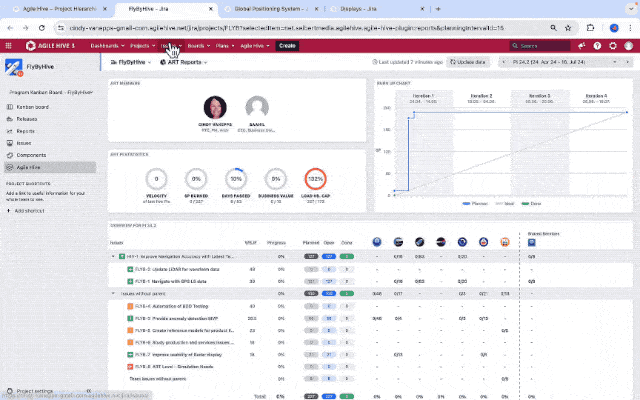The height and width of the screenshot is (400, 640).
Task: Open the PI 24.2 planning interval dropdown
Action: pyautogui.click(x=564, y=62)
